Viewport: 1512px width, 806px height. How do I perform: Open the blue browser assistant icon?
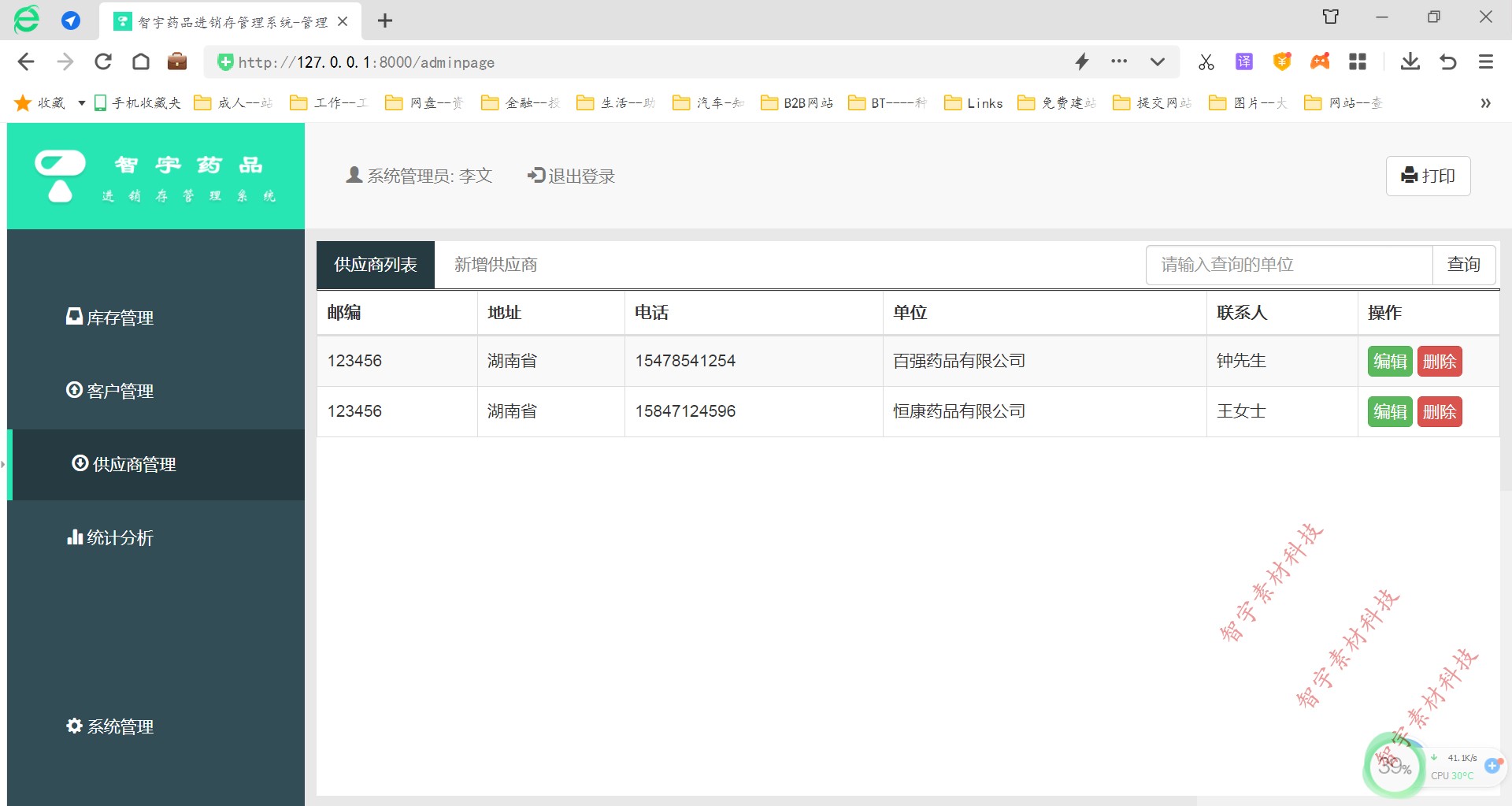point(71,21)
